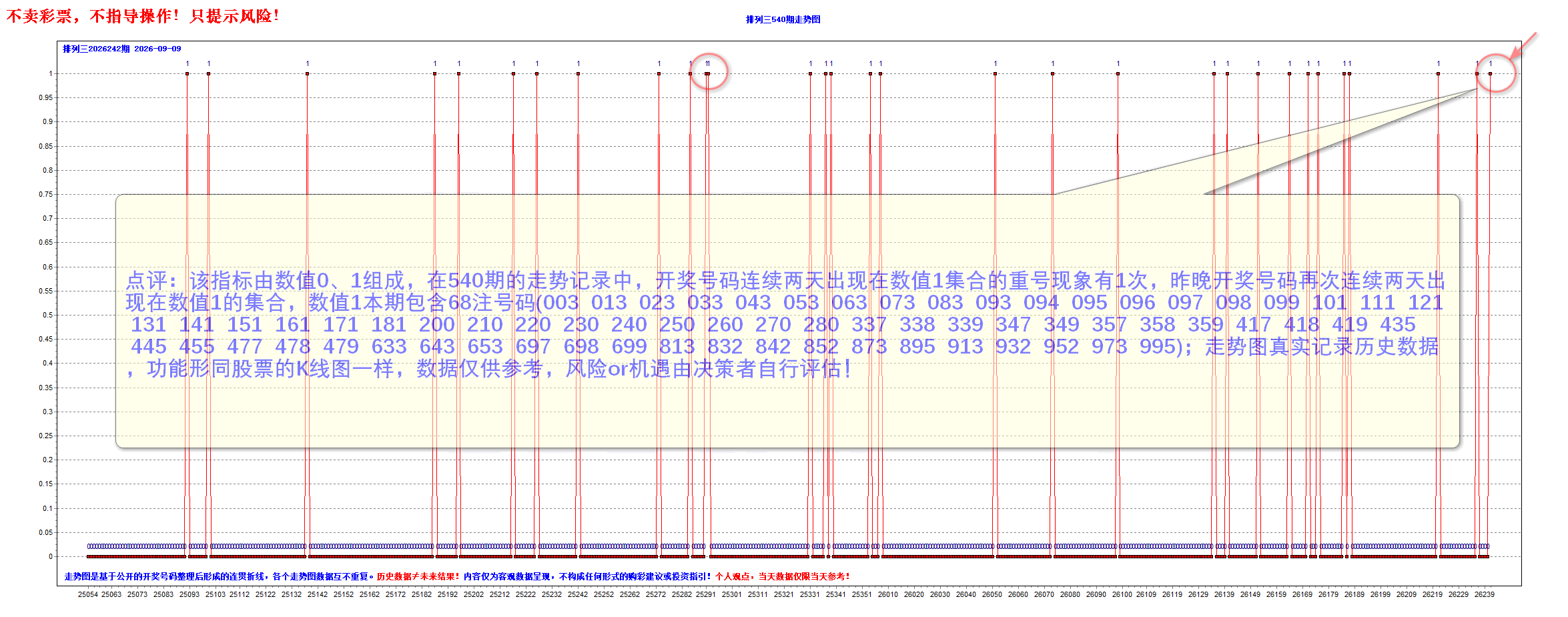Click x-axis period label 25212

[500, 594]
